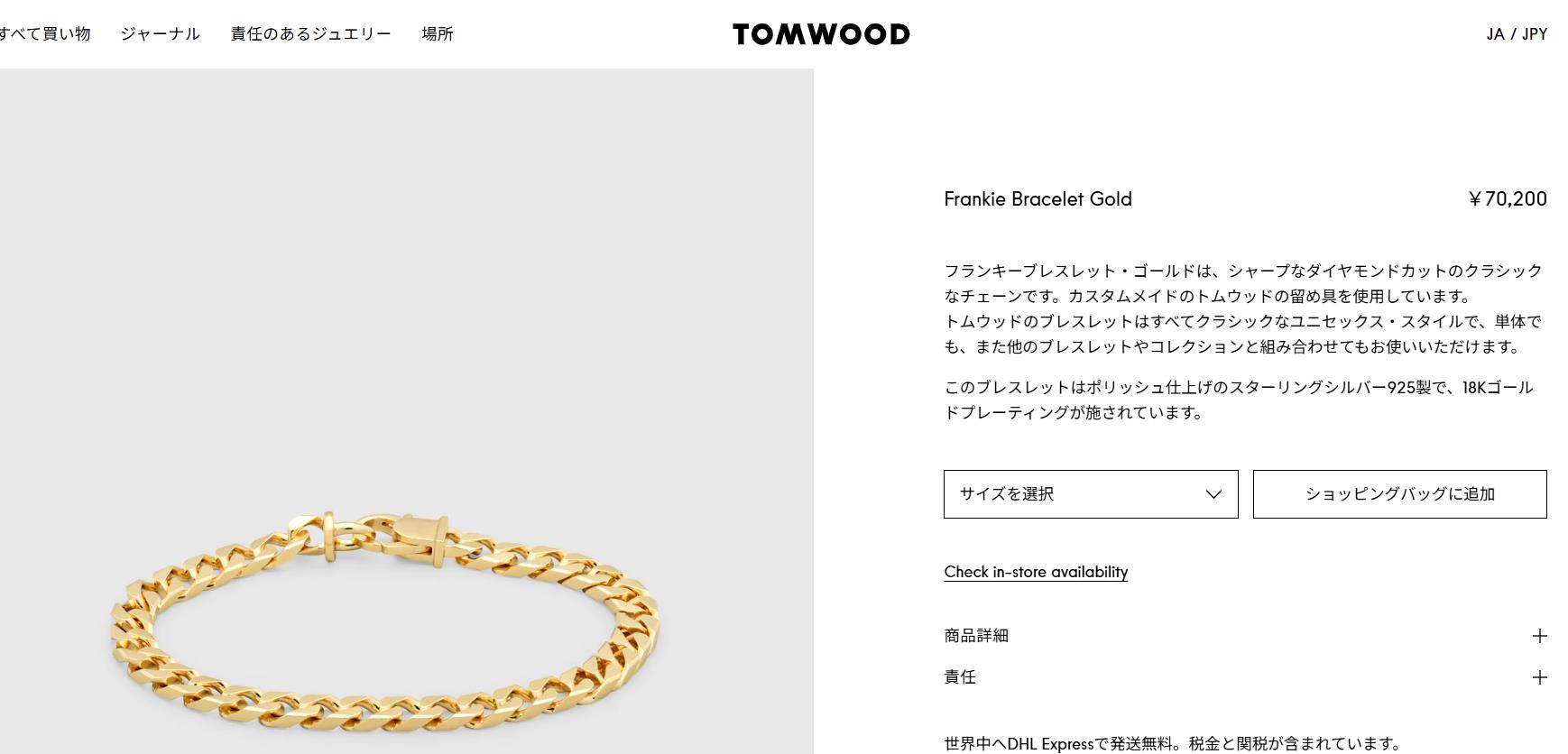Click the TOMWOOD logo

pos(821,34)
